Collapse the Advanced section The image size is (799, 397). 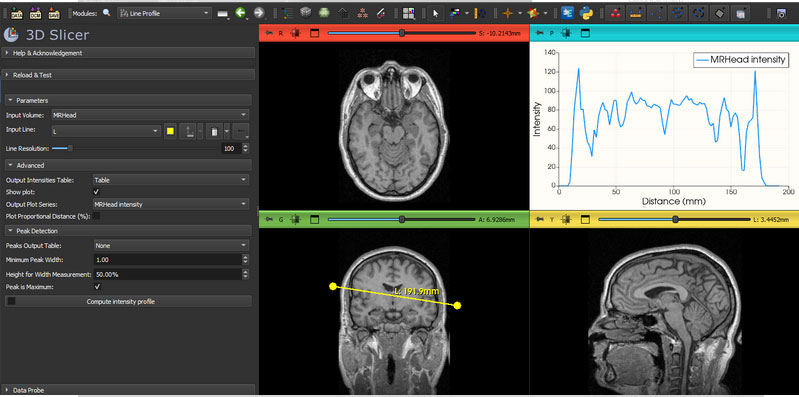128,165
